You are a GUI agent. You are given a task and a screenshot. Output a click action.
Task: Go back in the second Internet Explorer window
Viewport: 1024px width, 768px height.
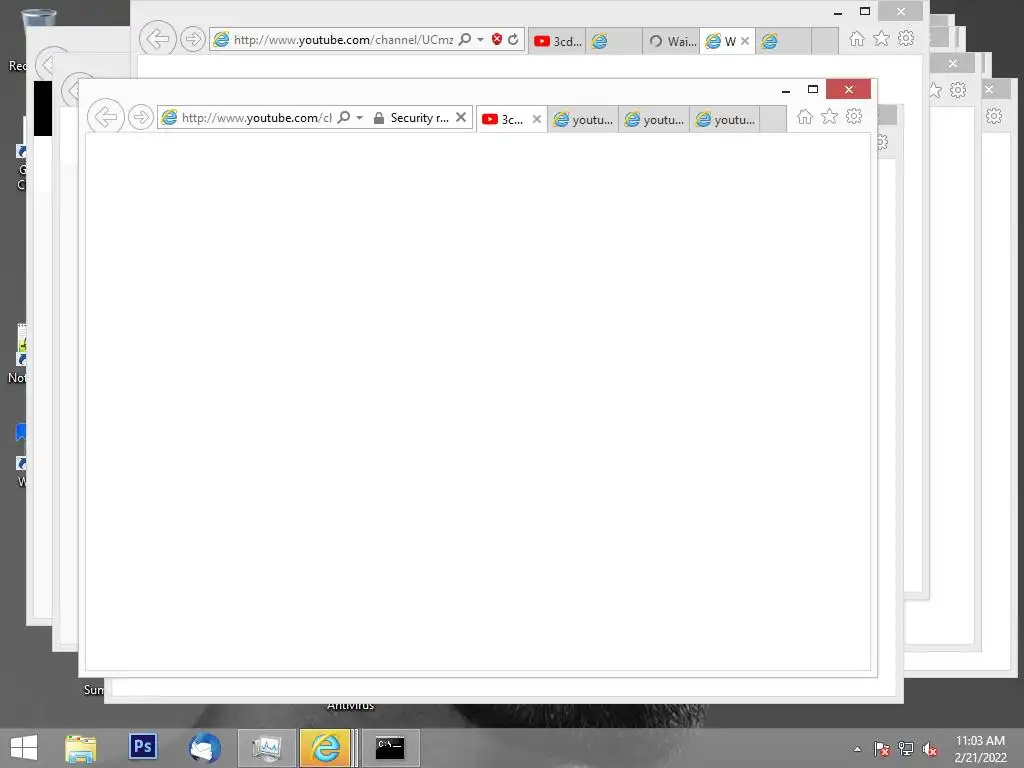(x=157, y=39)
